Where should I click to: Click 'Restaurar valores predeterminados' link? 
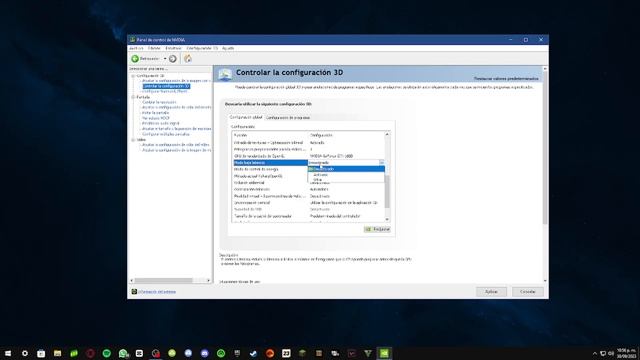[x=506, y=78]
